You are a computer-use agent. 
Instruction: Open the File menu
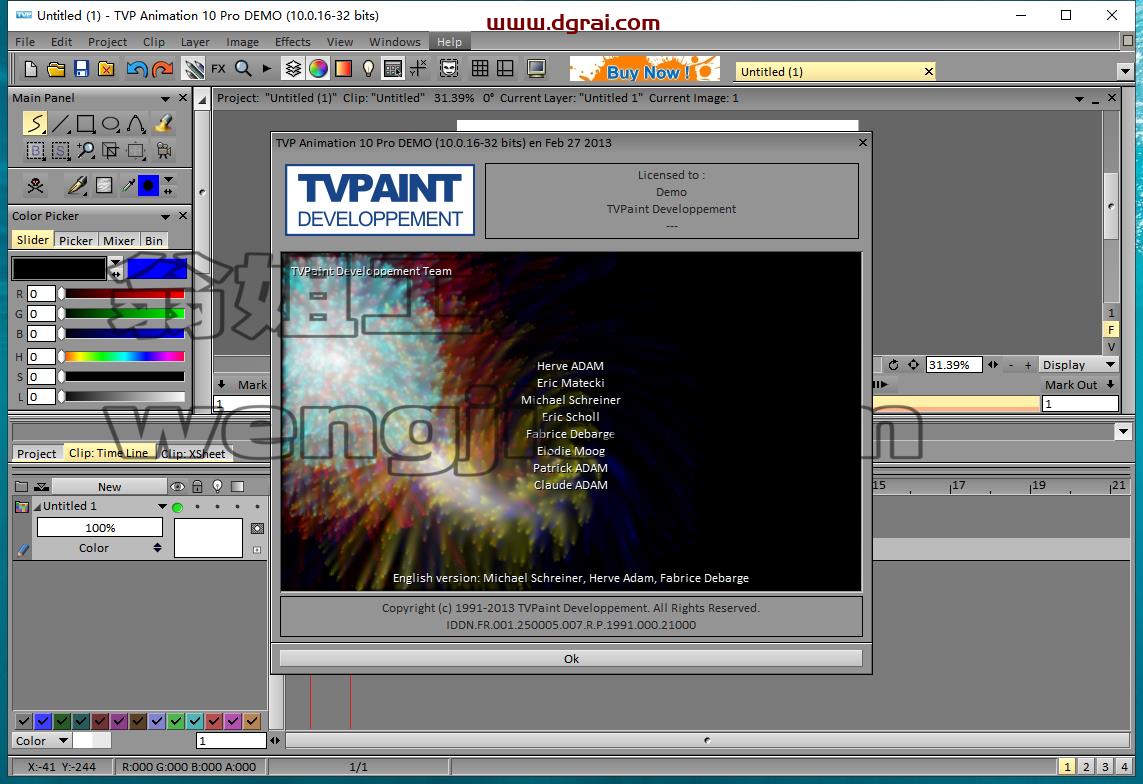[x=25, y=42]
